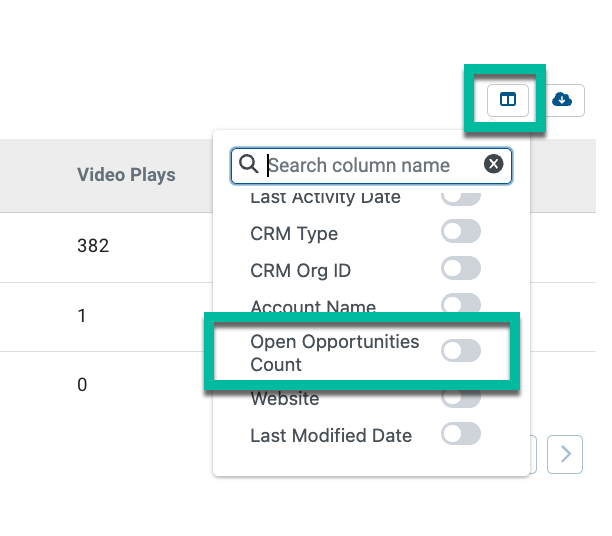The image size is (612, 536).
Task: Toggle the Website column switch
Action: pyautogui.click(x=461, y=398)
